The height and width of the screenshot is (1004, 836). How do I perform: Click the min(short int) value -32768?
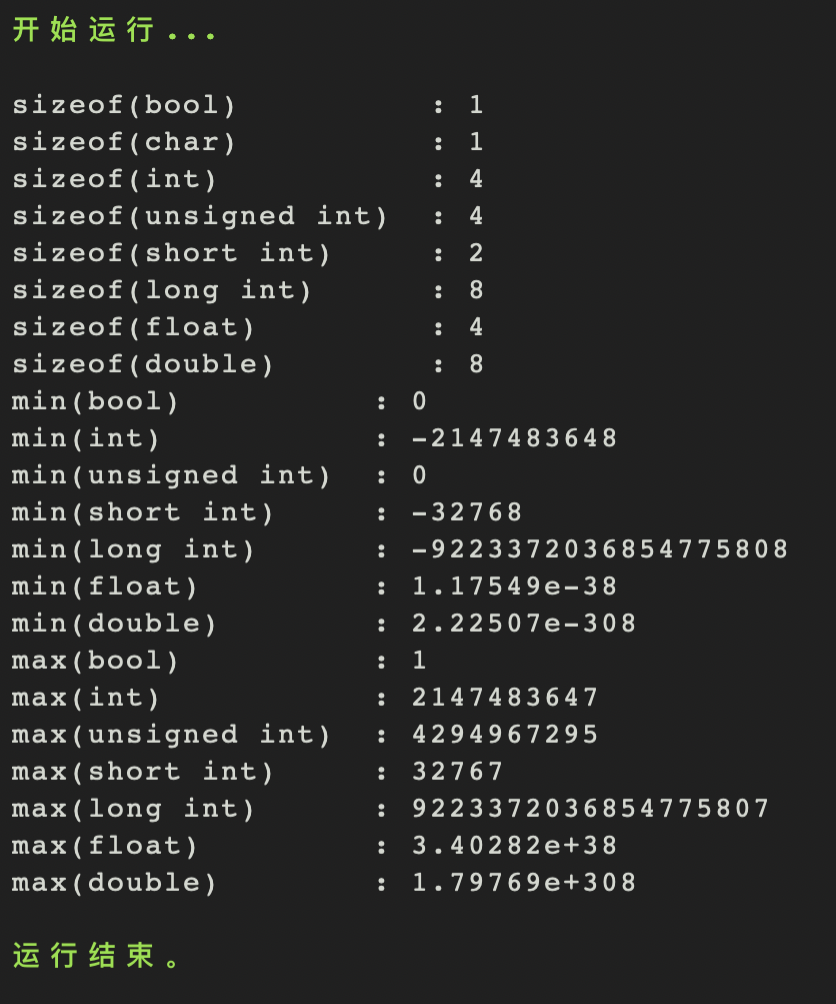click(x=467, y=512)
